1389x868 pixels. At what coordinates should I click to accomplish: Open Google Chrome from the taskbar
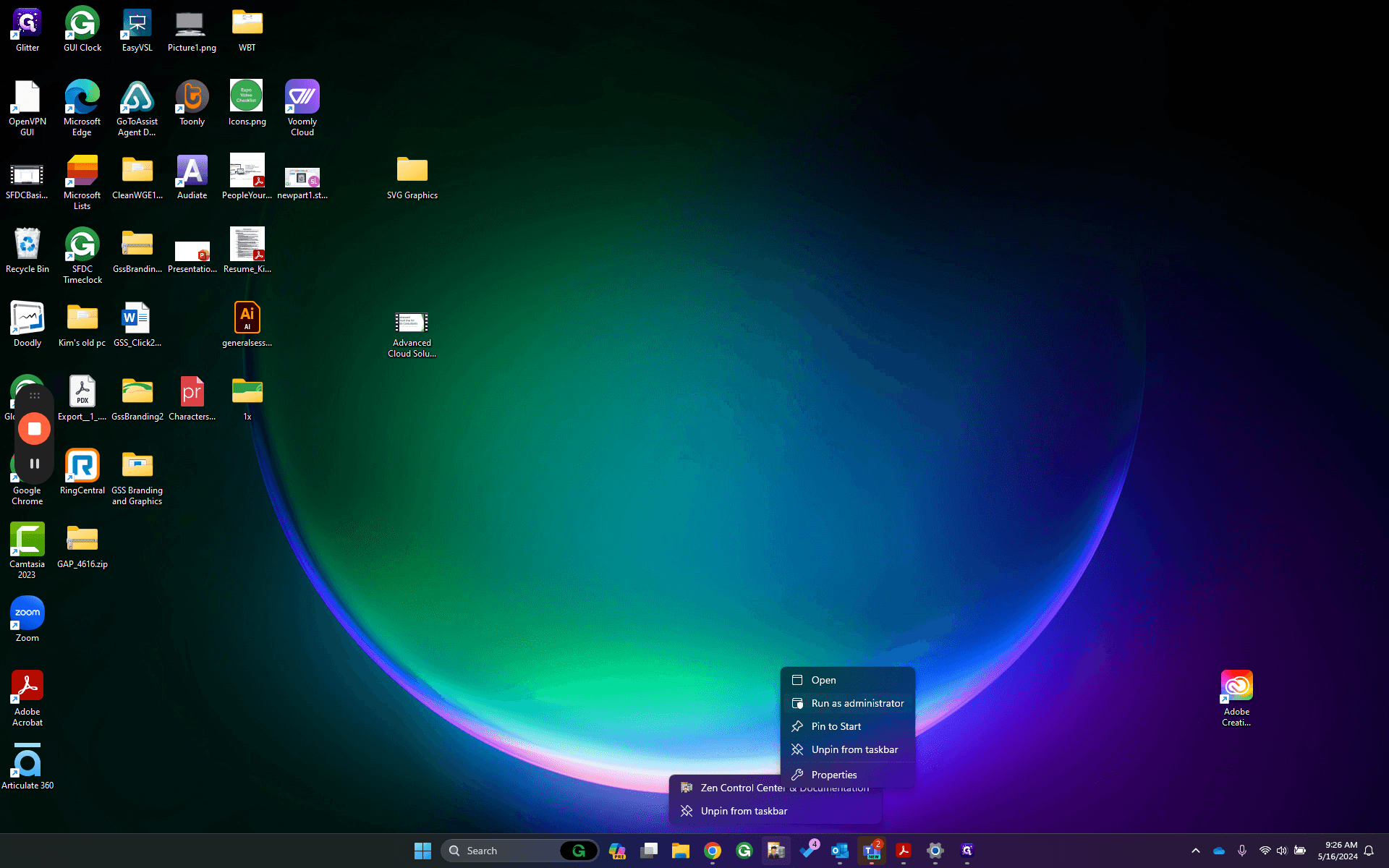click(x=713, y=851)
